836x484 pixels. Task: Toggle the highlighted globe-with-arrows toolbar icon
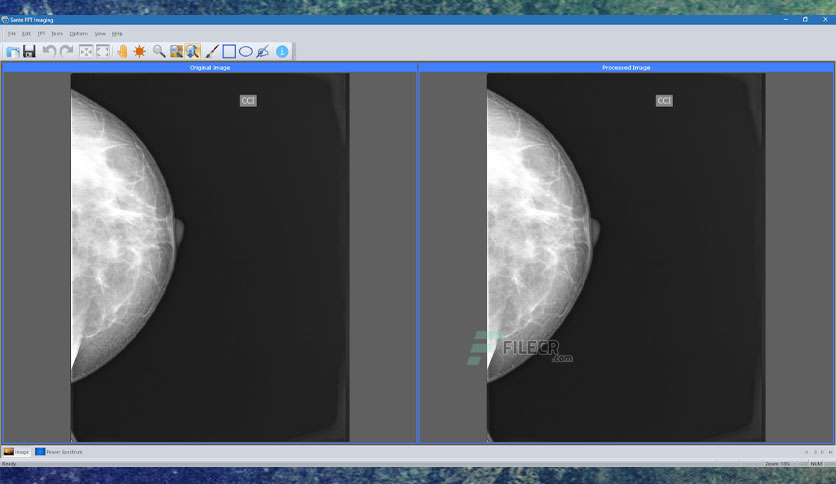(x=193, y=51)
